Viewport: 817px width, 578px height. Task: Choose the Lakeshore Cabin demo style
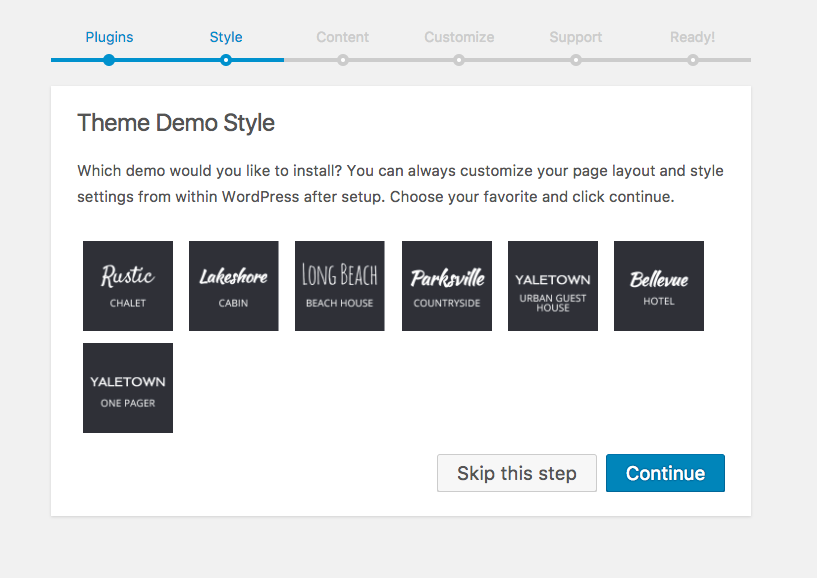pyautogui.click(x=233, y=286)
